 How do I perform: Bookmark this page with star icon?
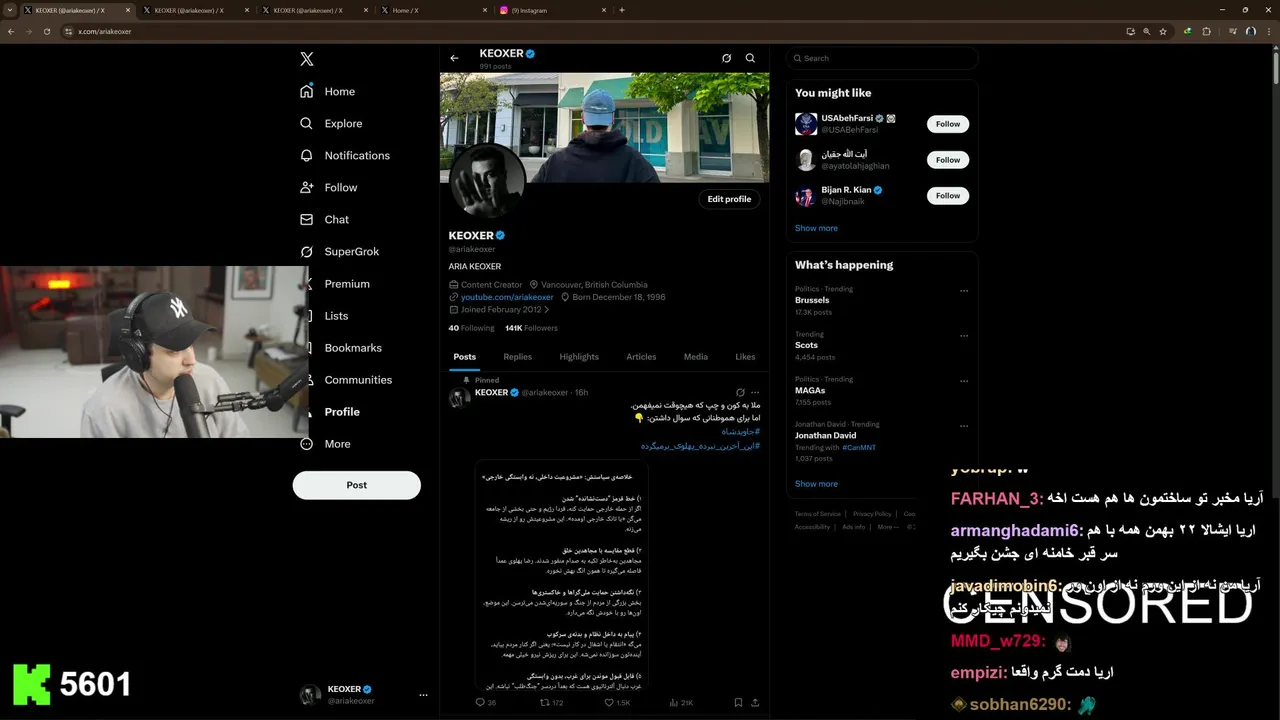point(1163,31)
